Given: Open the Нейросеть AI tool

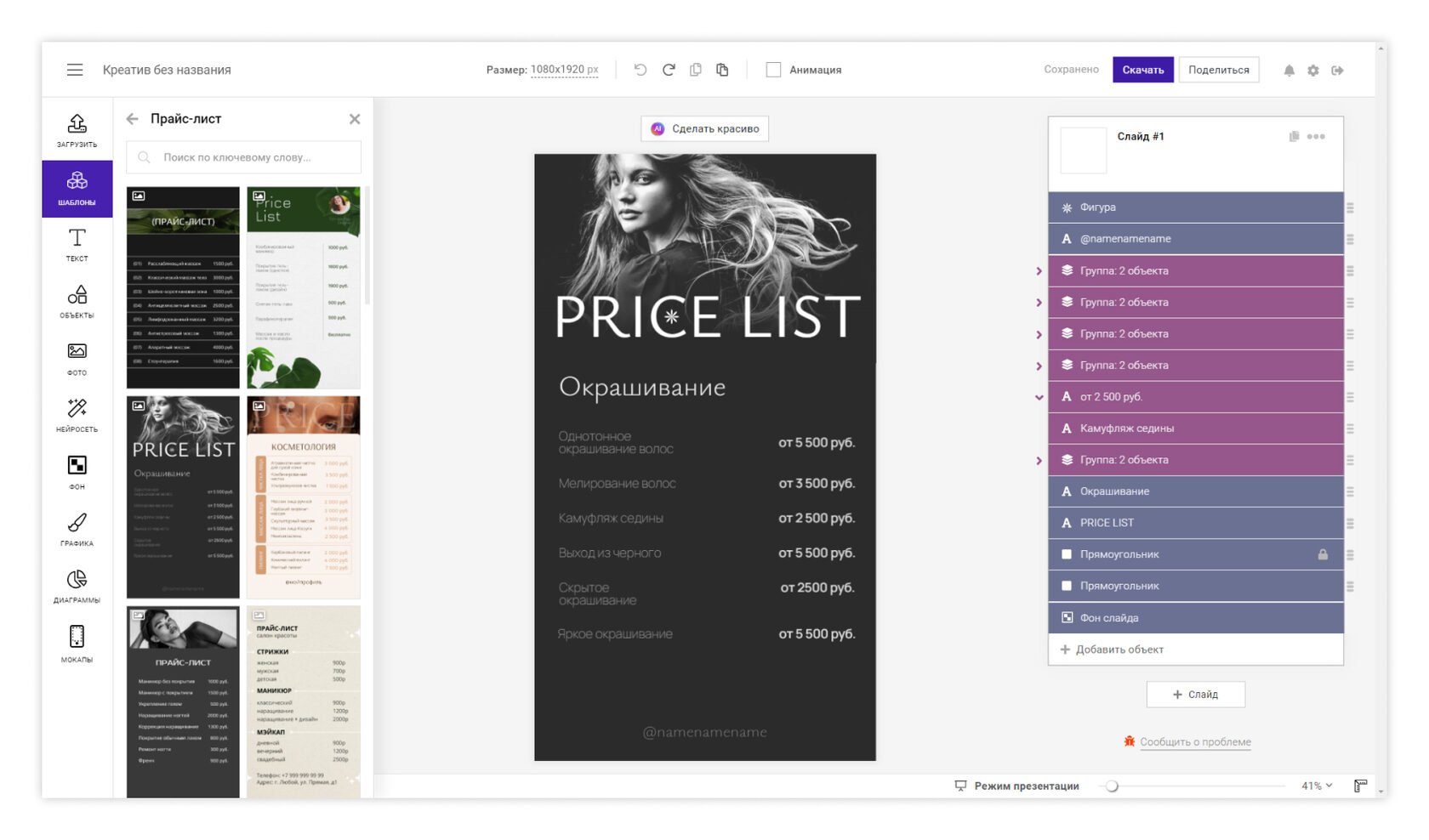Looking at the screenshot, I should tap(77, 415).
